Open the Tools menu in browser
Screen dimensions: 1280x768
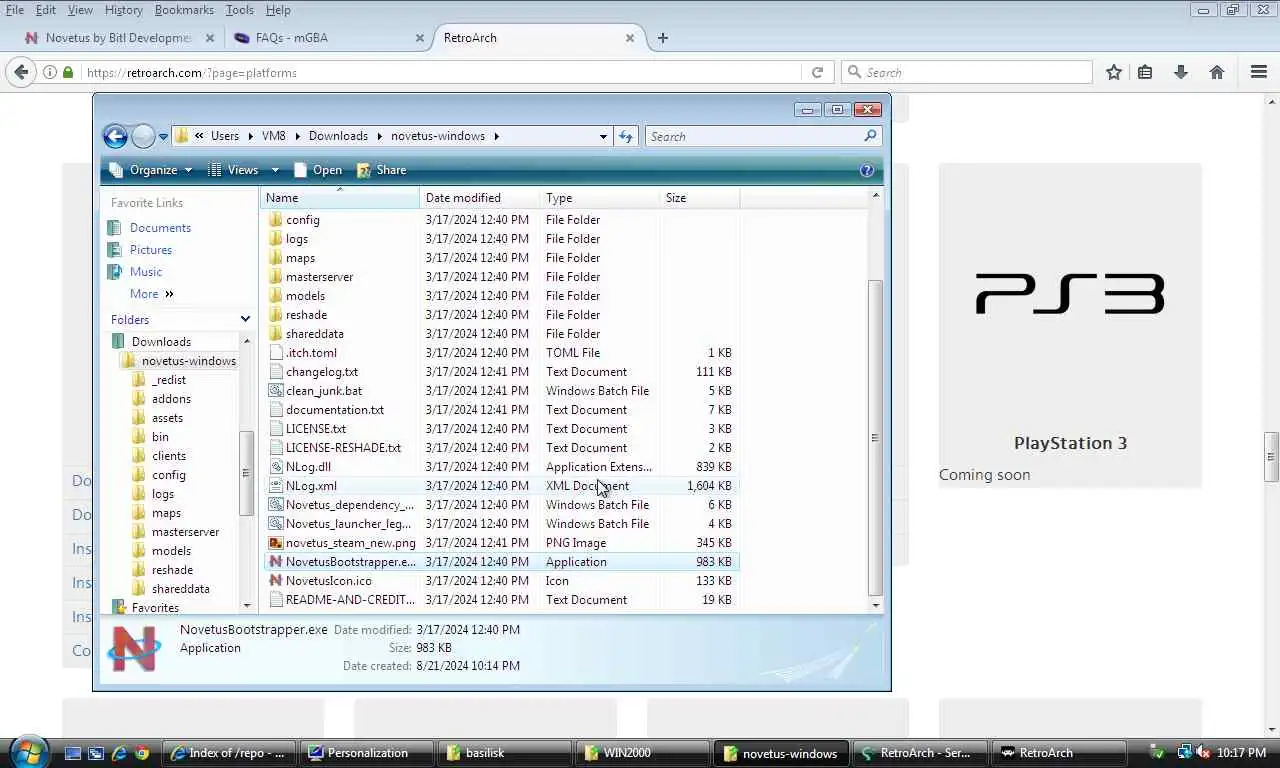point(239,10)
